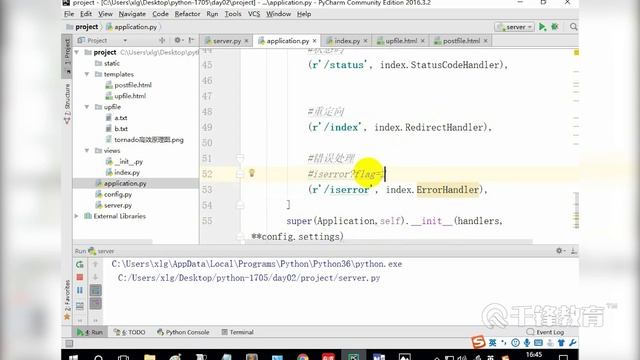Click the intention light bulb on line 52
This screenshot has height=360, width=640.
coord(252,173)
